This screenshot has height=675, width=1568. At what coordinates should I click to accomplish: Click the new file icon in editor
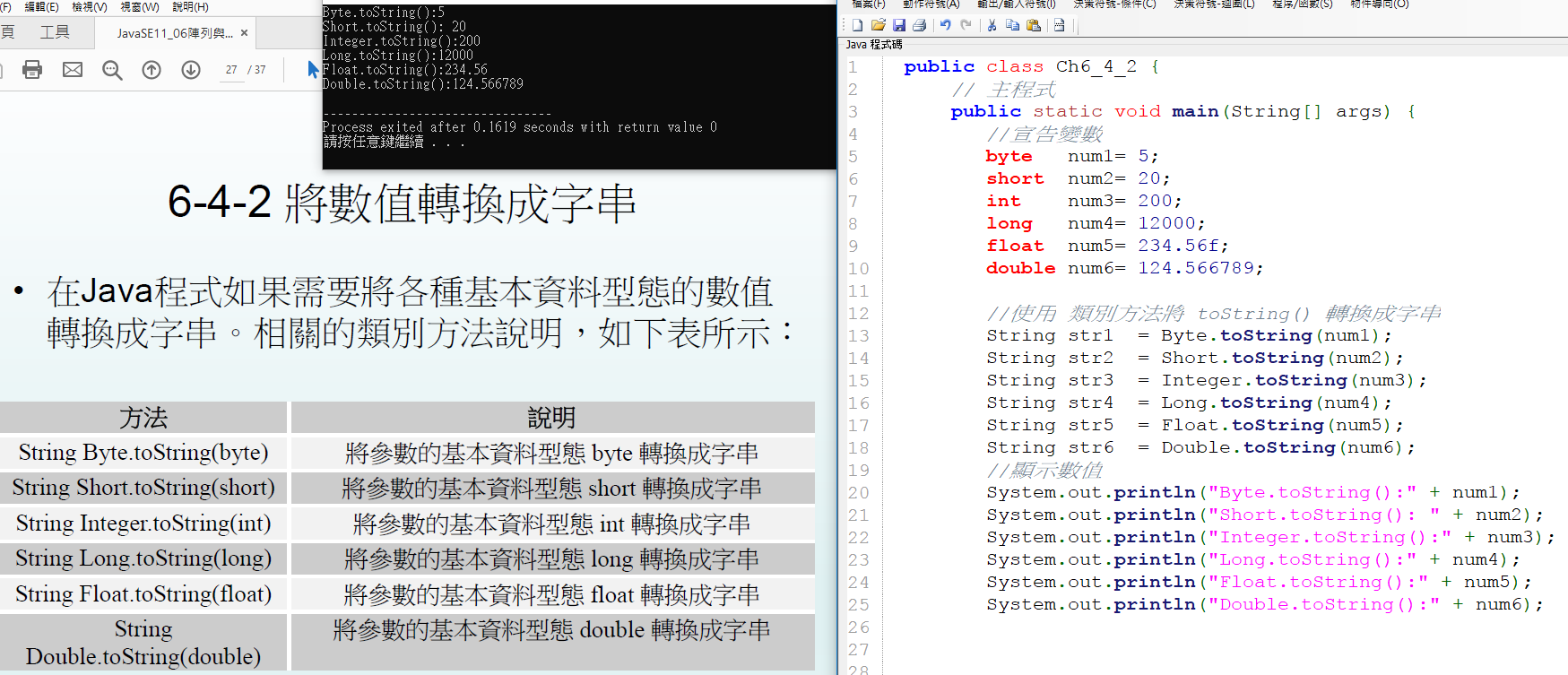858,25
